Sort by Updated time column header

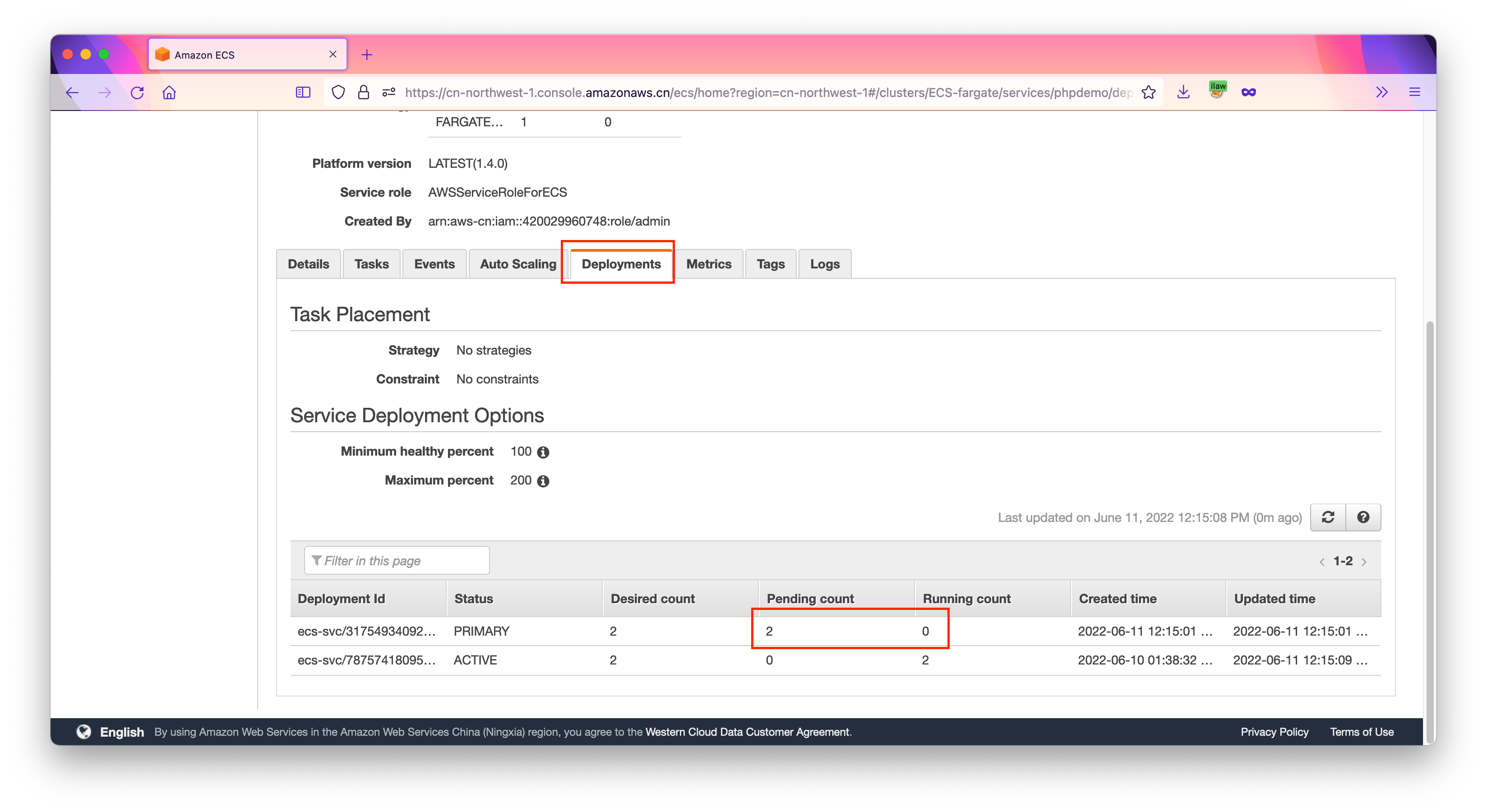click(1303, 599)
